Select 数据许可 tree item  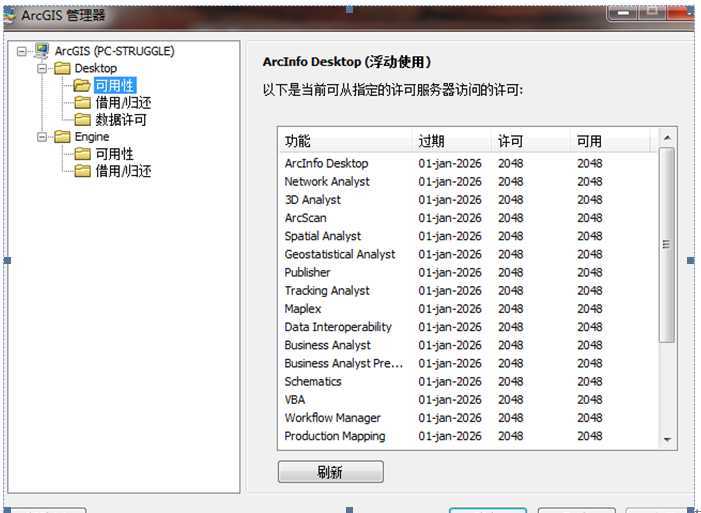[121, 119]
